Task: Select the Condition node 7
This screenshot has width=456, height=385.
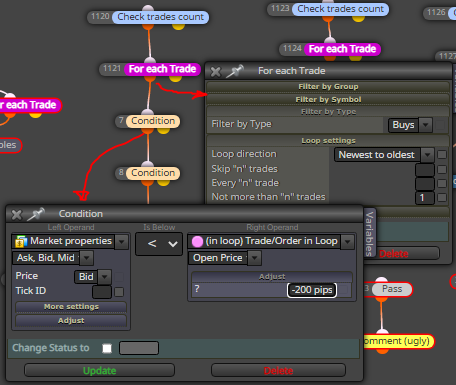Action: point(153,121)
